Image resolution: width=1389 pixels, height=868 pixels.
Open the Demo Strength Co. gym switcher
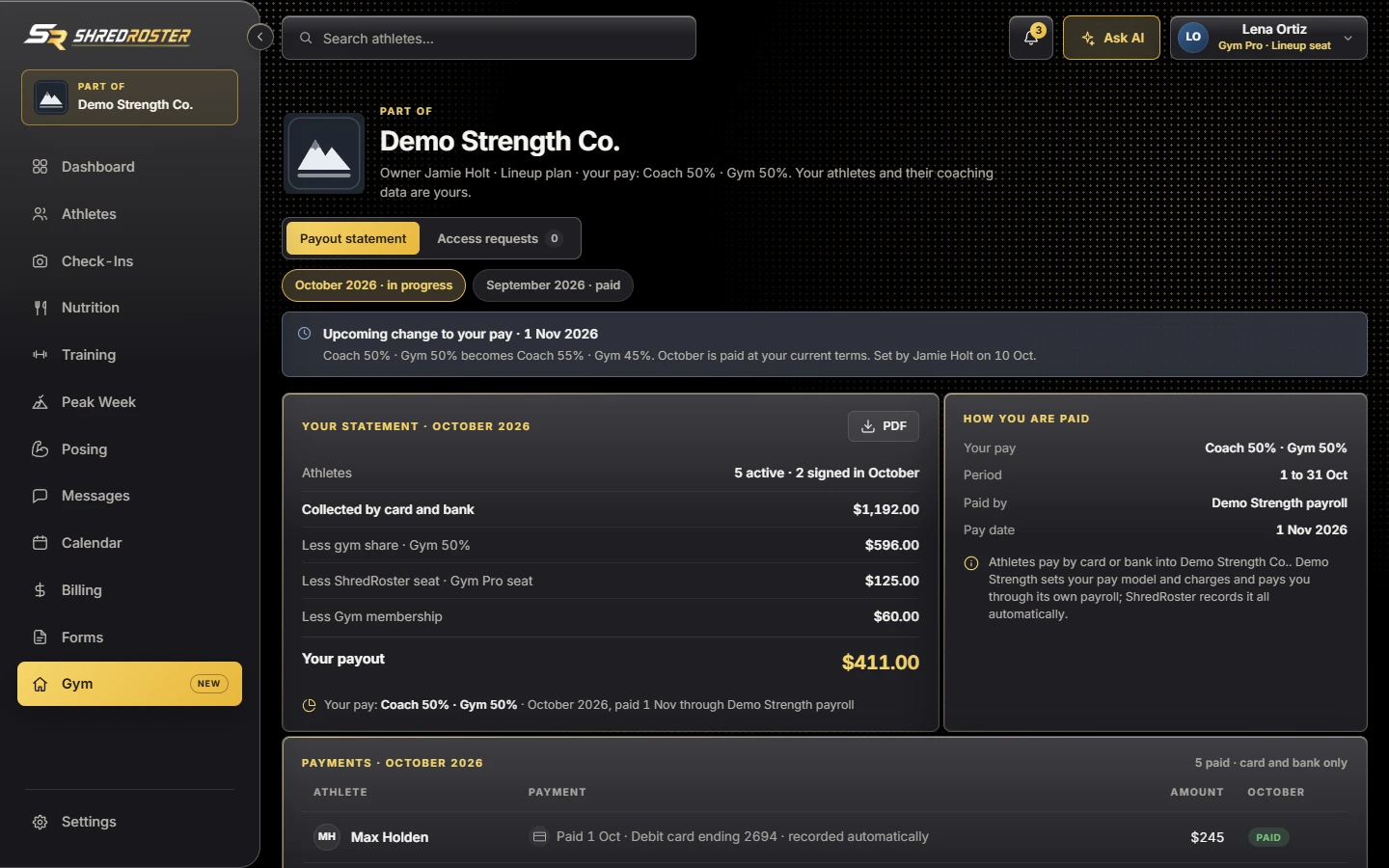129,97
